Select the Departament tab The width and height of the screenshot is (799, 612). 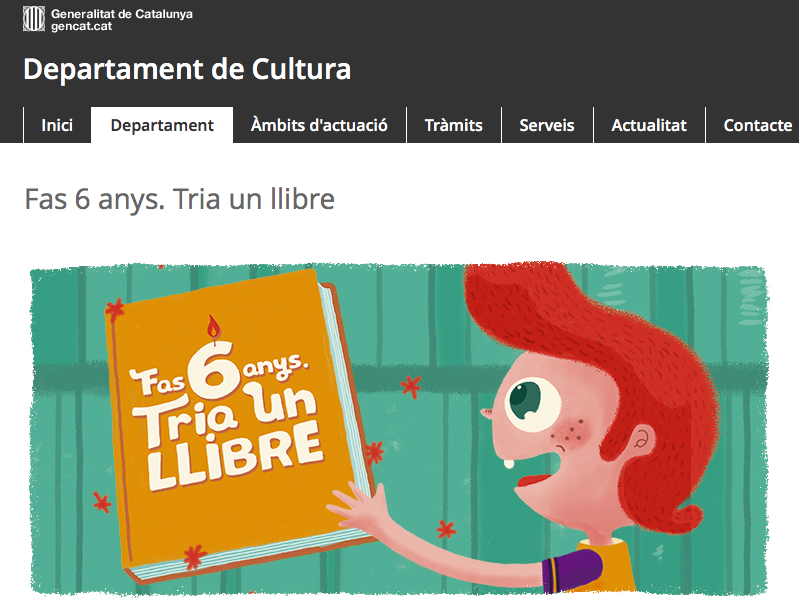click(x=162, y=125)
